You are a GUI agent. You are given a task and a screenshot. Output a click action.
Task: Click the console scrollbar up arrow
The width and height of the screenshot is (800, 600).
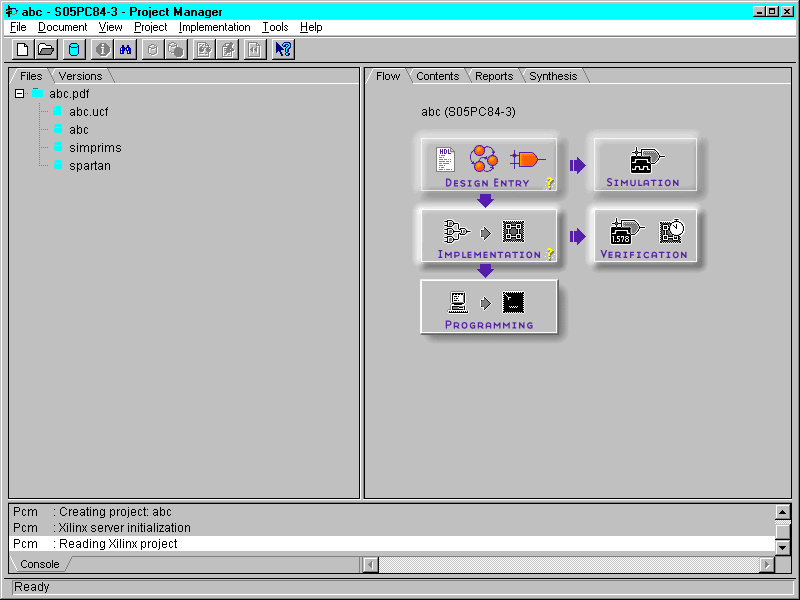point(783,511)
